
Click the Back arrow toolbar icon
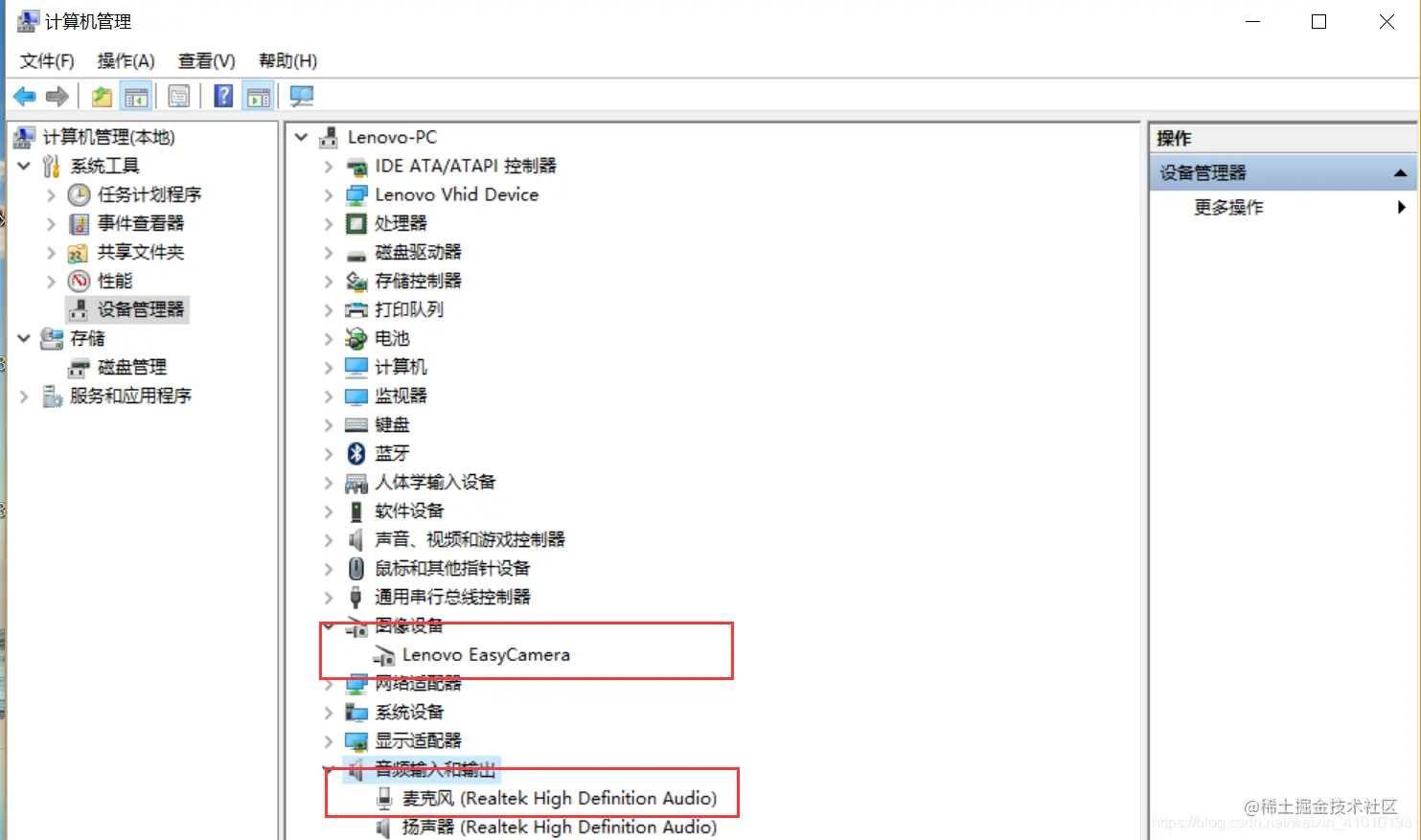pos(24,96)
